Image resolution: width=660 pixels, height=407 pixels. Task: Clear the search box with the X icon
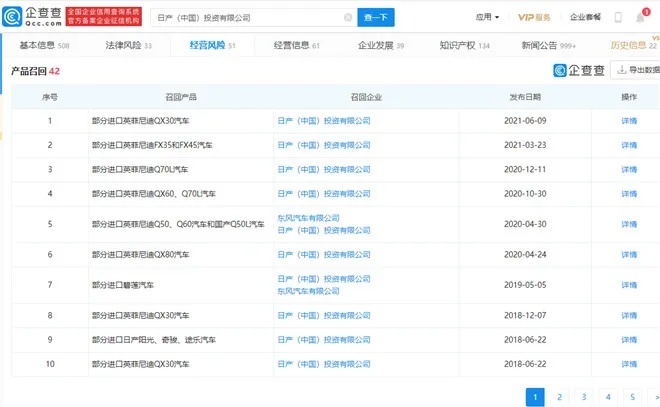(x=348, y=17)
